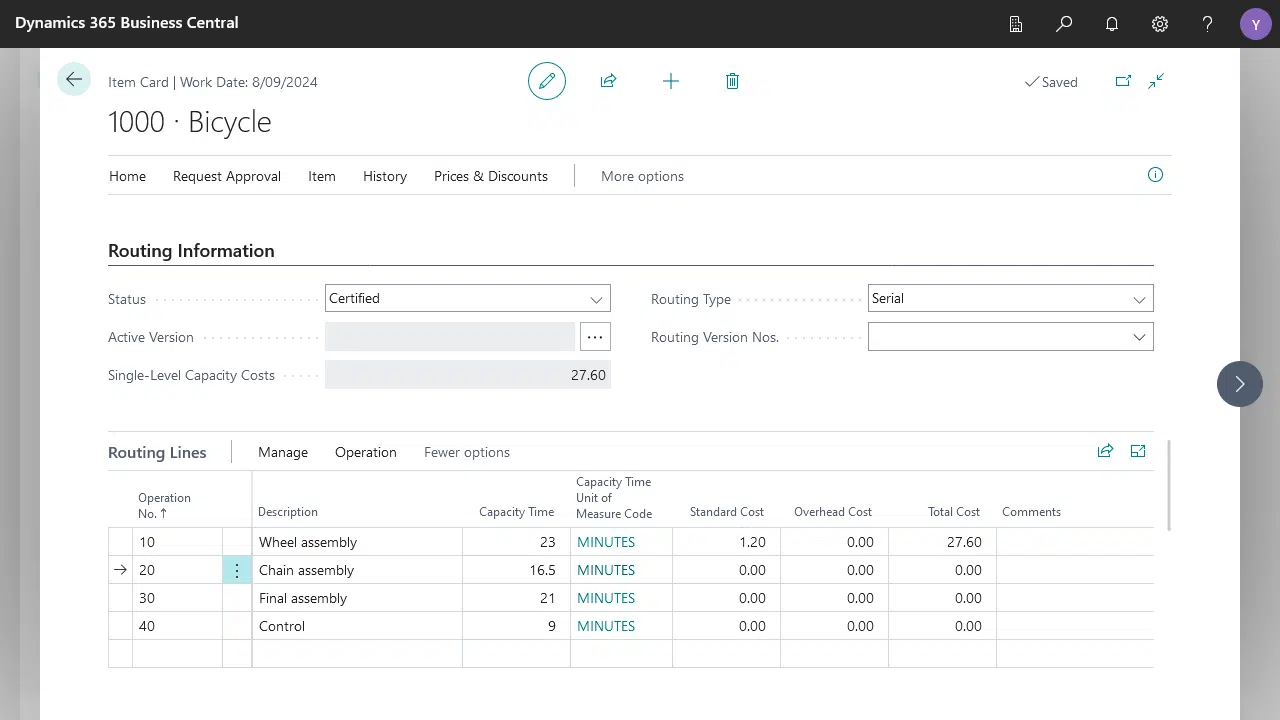Image resolution: width=1280 pixels, height=720 pixels.
Task: Show More options in action bar
Action: 642,176
